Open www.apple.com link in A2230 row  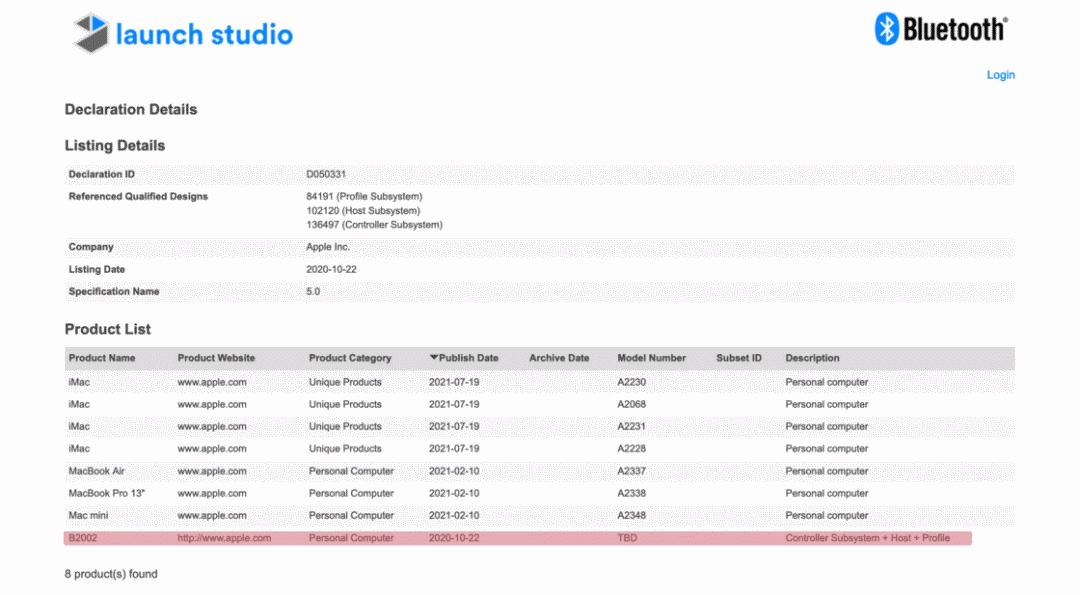point(212,382)
